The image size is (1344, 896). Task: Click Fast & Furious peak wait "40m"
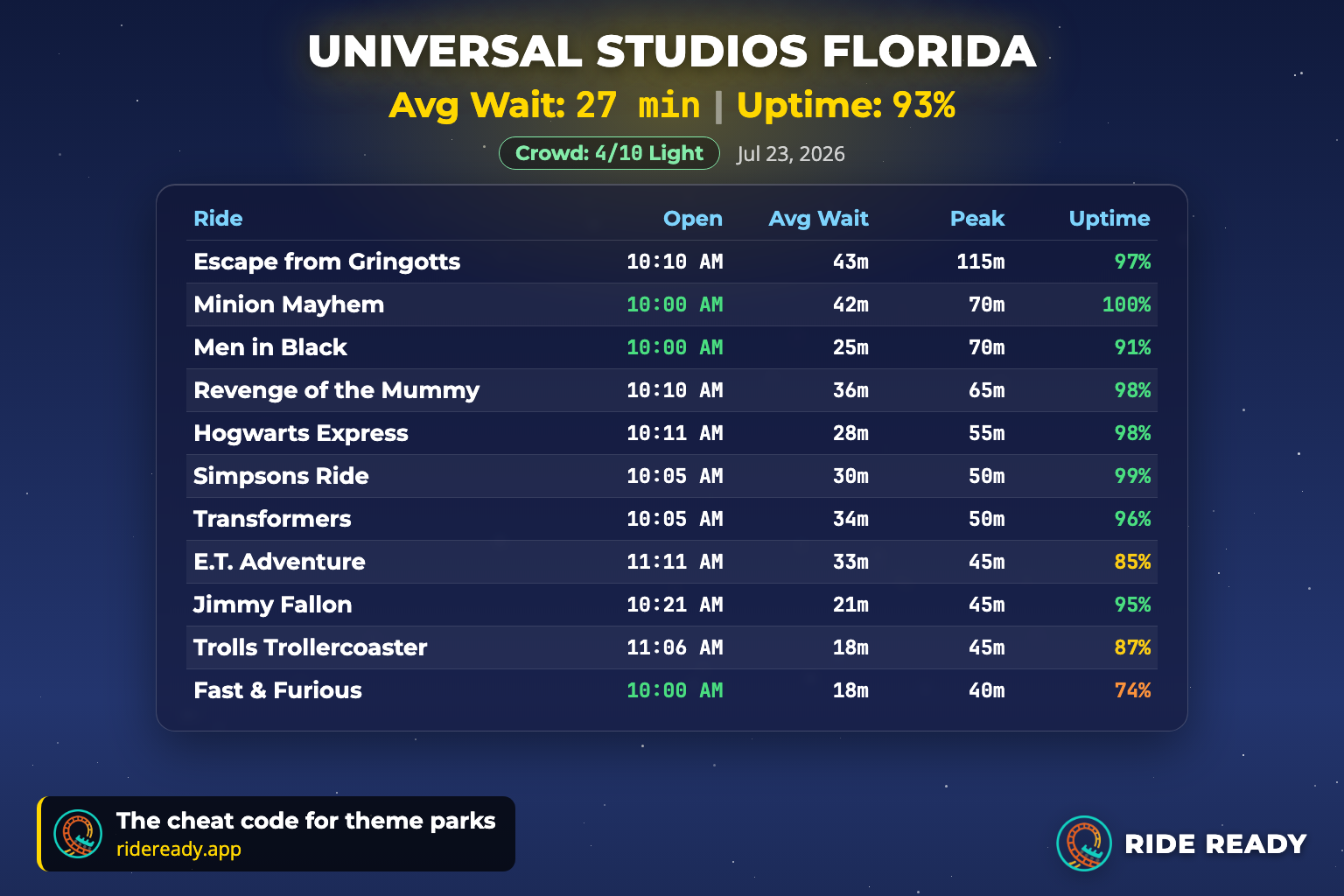[987, 690]
